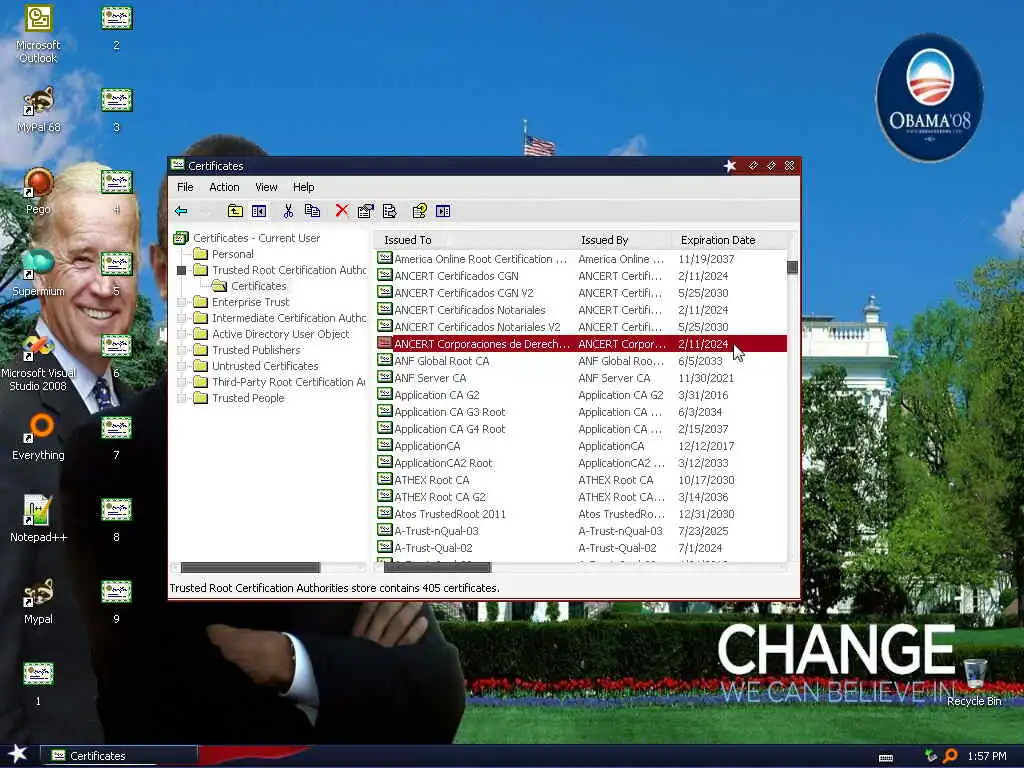1024x768 pixels.
Task: Open the Action menu
Action: pos(224,187)
